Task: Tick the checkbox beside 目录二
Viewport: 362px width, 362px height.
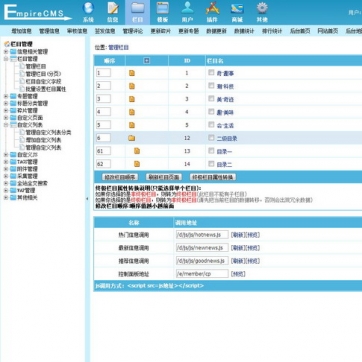Action: pos(211,164)
